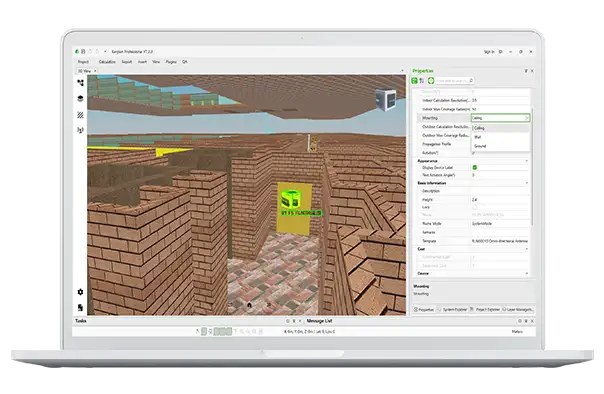This screenshot has width=604, height=394.
Task: Open the Calculation menu
Action: coord(107,62)
